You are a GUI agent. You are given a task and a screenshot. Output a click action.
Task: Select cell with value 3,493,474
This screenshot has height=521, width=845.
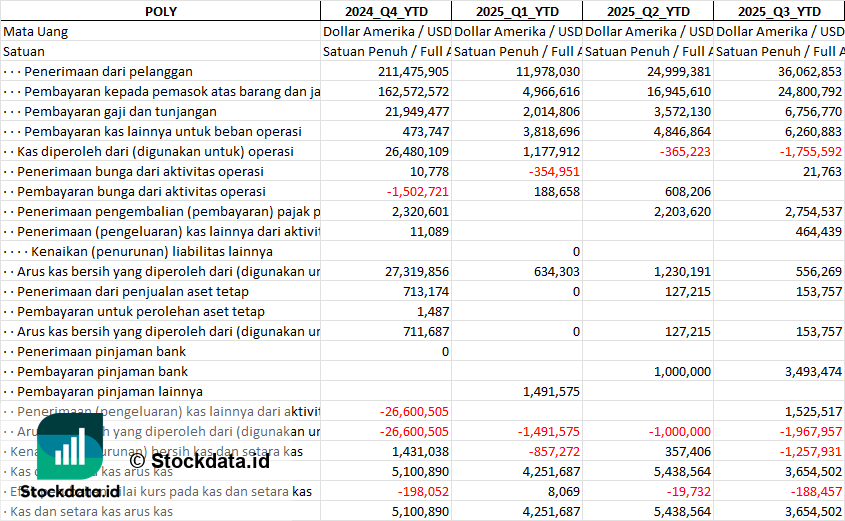tap(779, 372)
